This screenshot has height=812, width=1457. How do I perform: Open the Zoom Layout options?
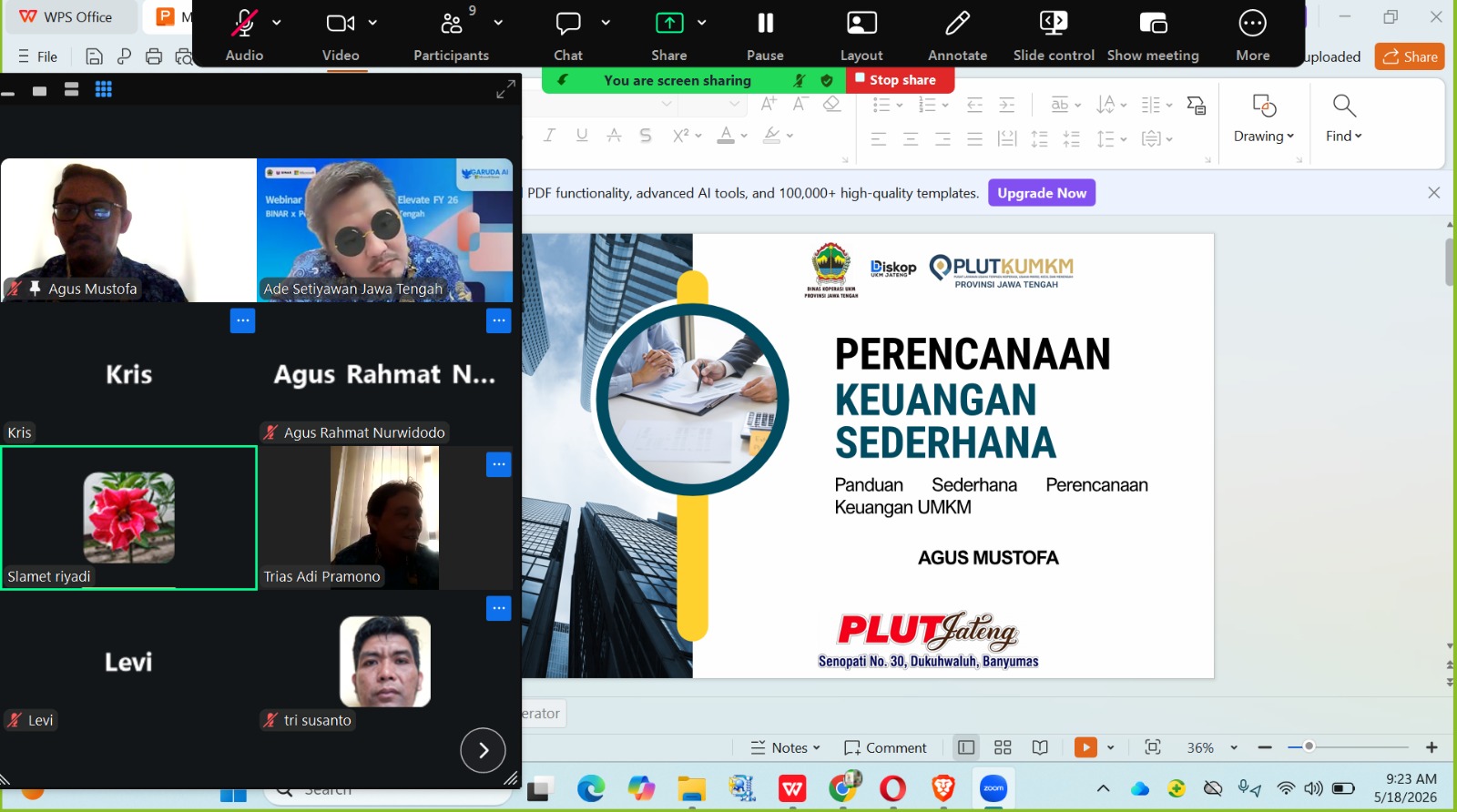[861, 35]
